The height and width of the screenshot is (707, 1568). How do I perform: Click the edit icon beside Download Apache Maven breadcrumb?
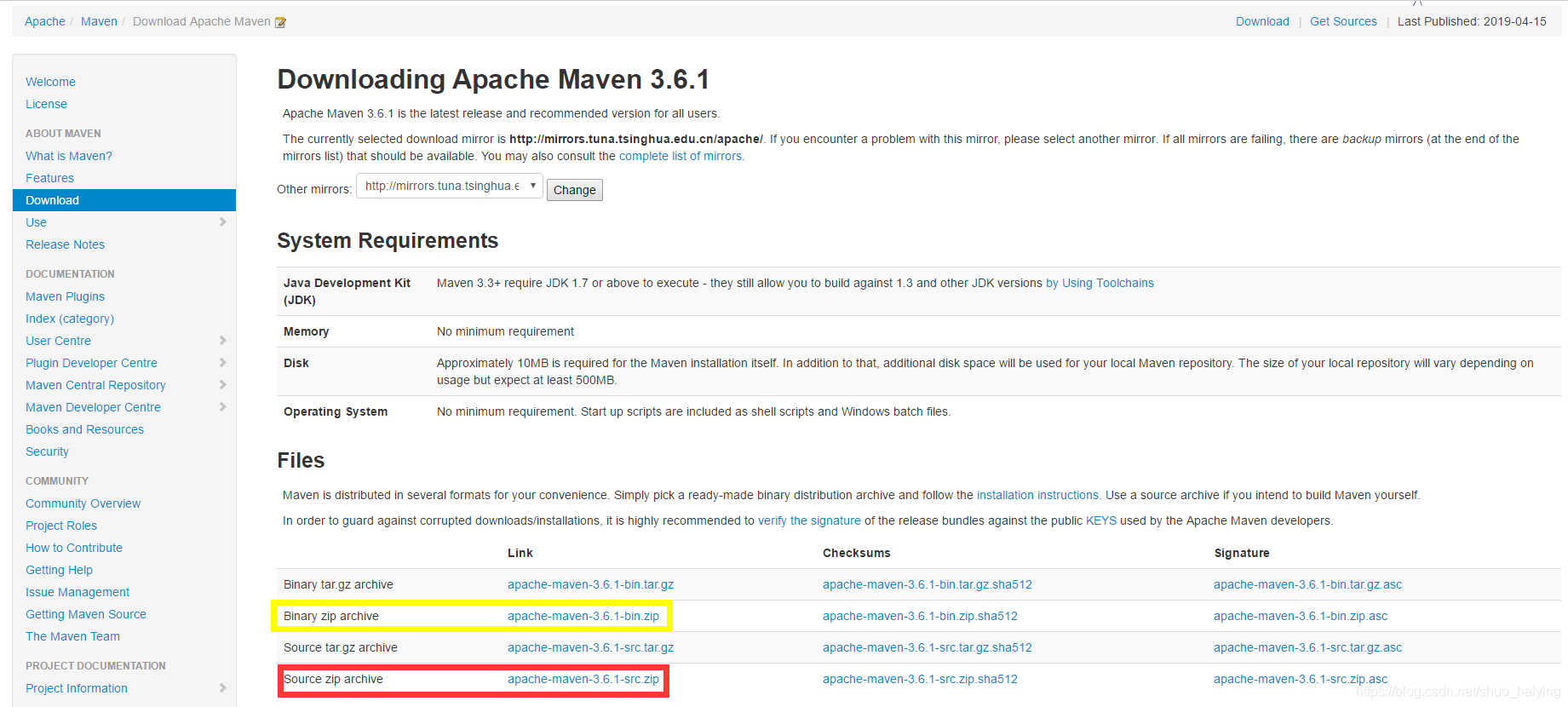pyautogui.click(x=280, y=22)
